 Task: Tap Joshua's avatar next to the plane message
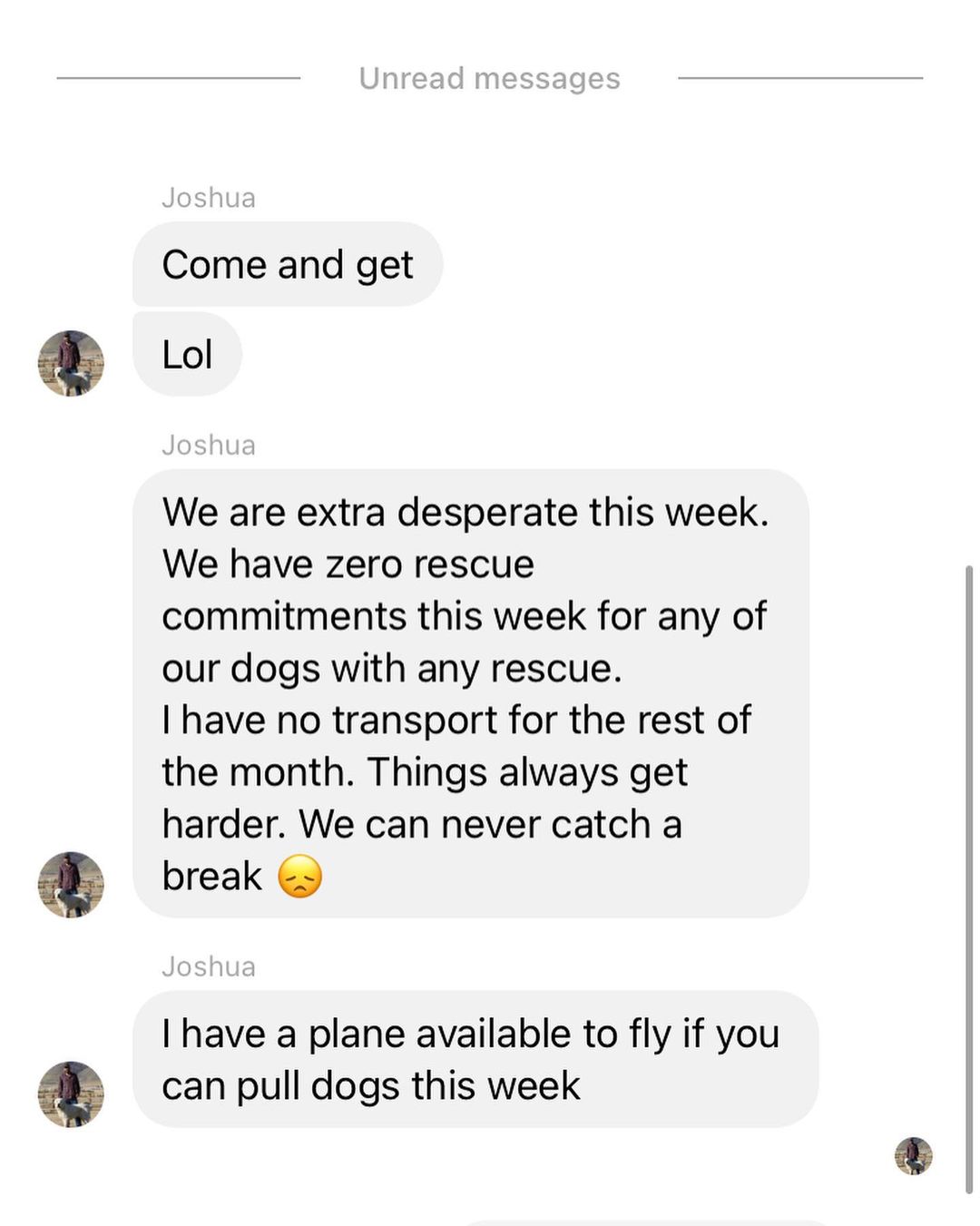pyautogui.click(x=71, y=1094)
